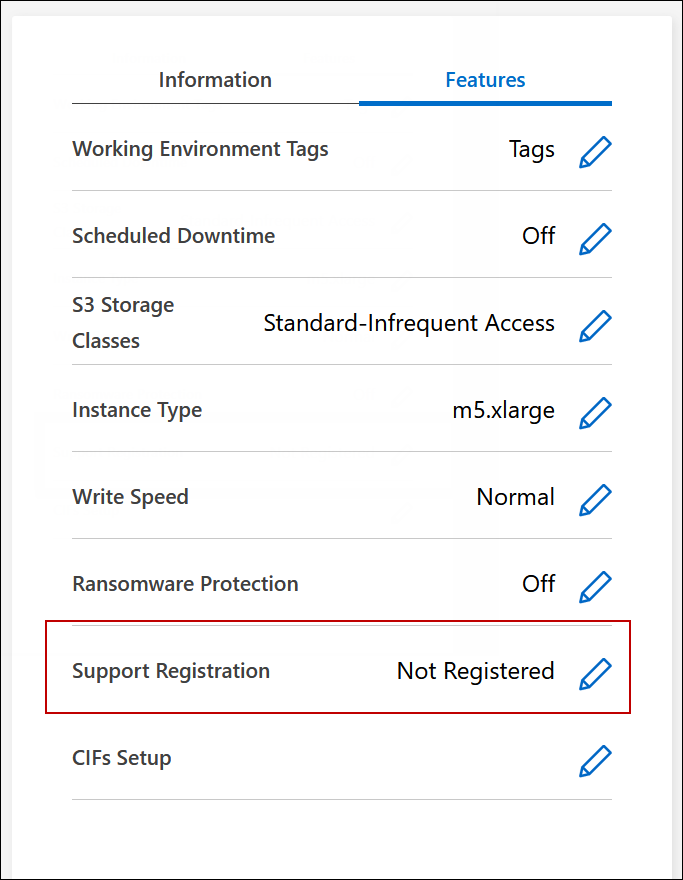Click Scheduled Downtime edit pencil
The width and height of the screenshot is (683, 880).
pos(595,238)
